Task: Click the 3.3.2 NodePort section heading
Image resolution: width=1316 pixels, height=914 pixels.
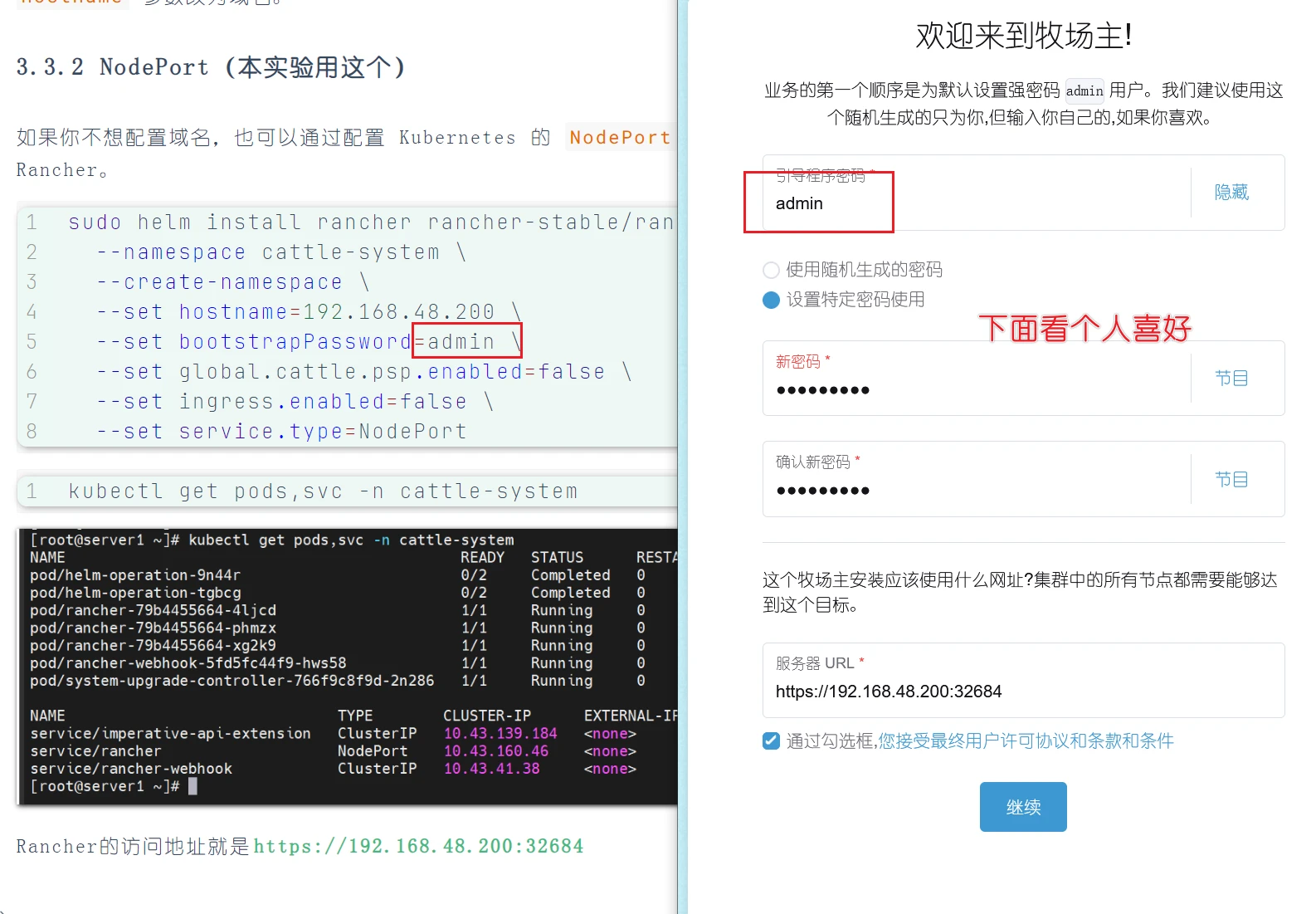Action: pos(211,67)
